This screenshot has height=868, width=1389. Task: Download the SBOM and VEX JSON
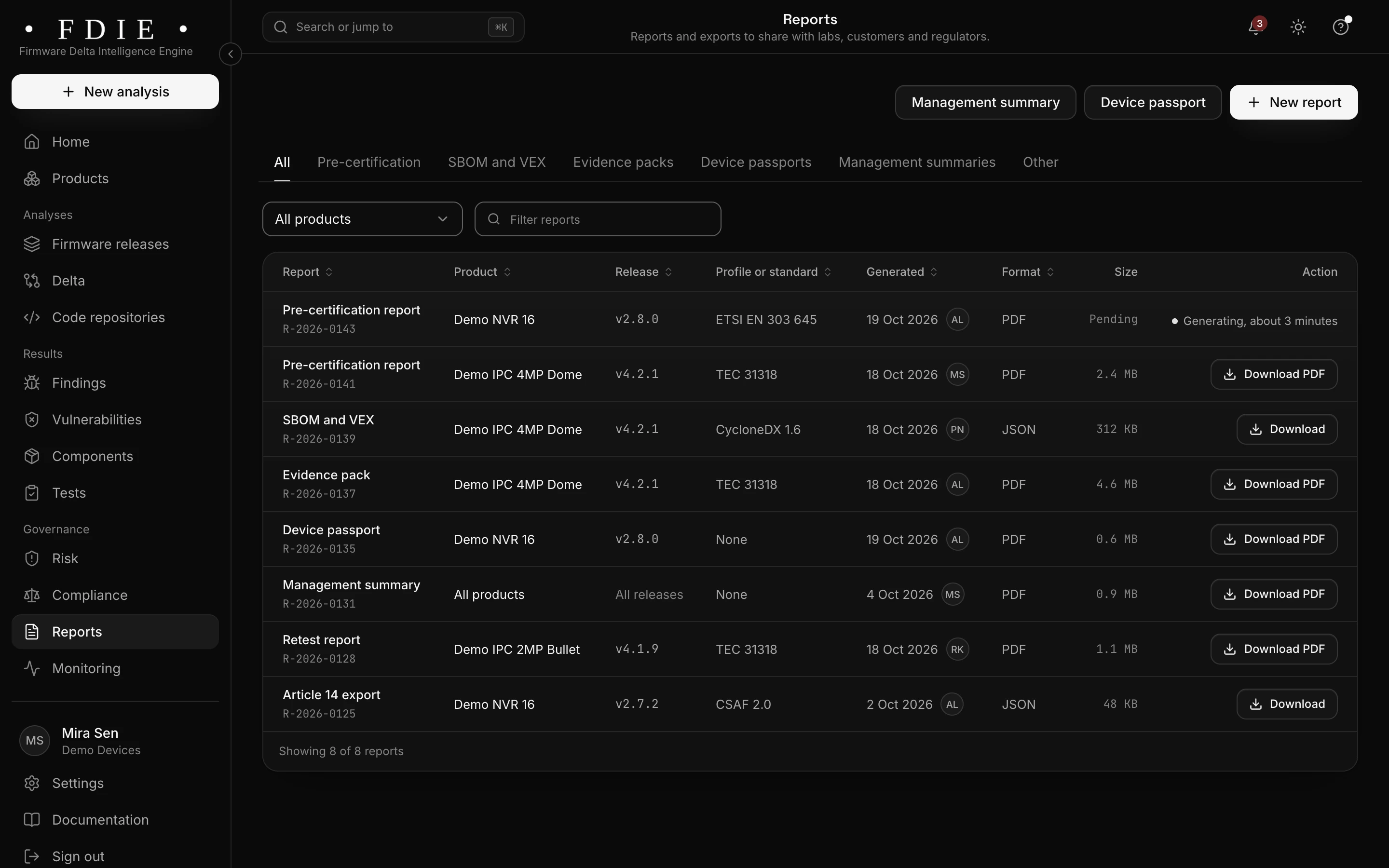point(1287,429)
